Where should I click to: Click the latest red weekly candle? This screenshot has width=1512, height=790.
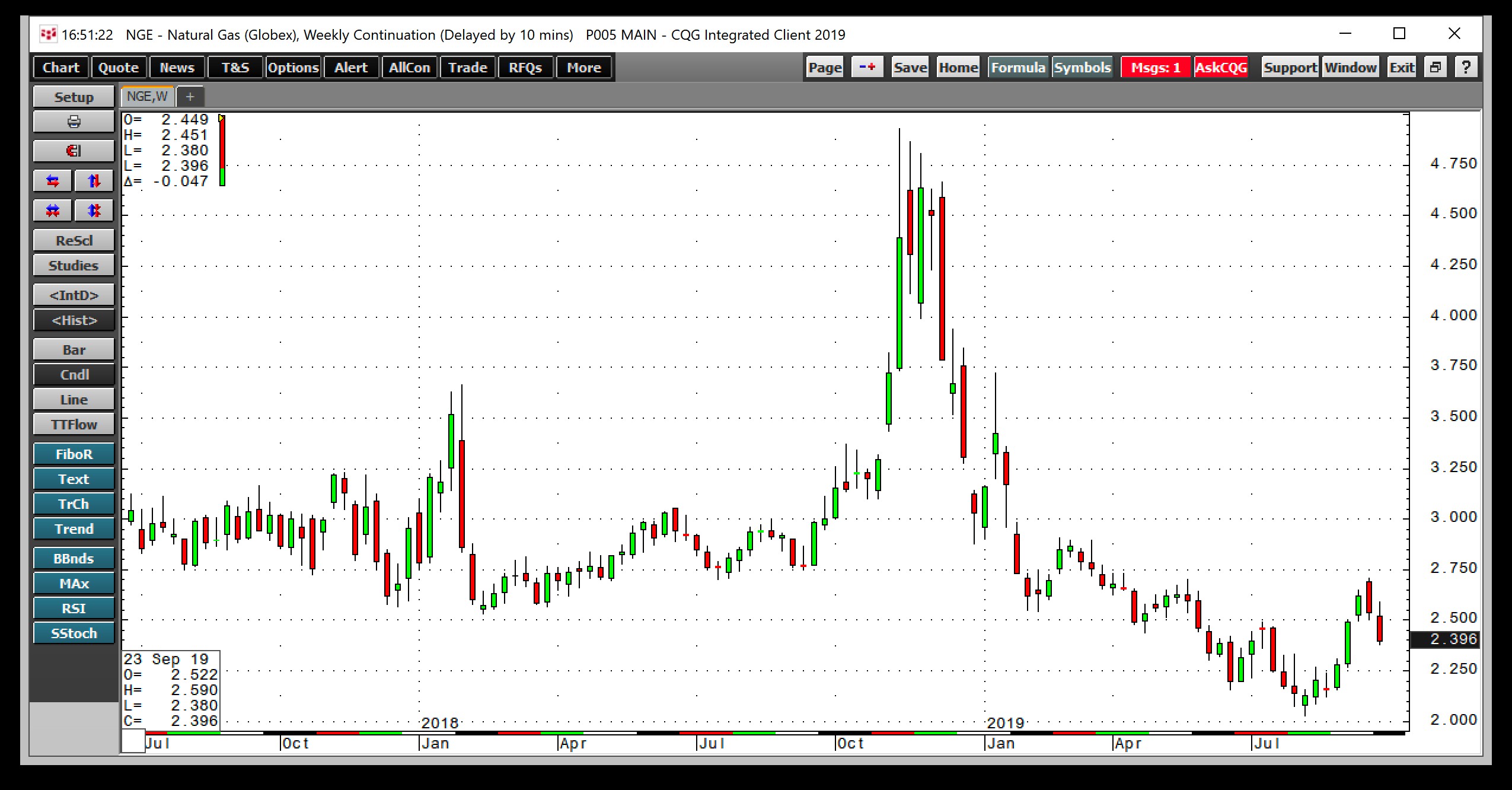1380,628
